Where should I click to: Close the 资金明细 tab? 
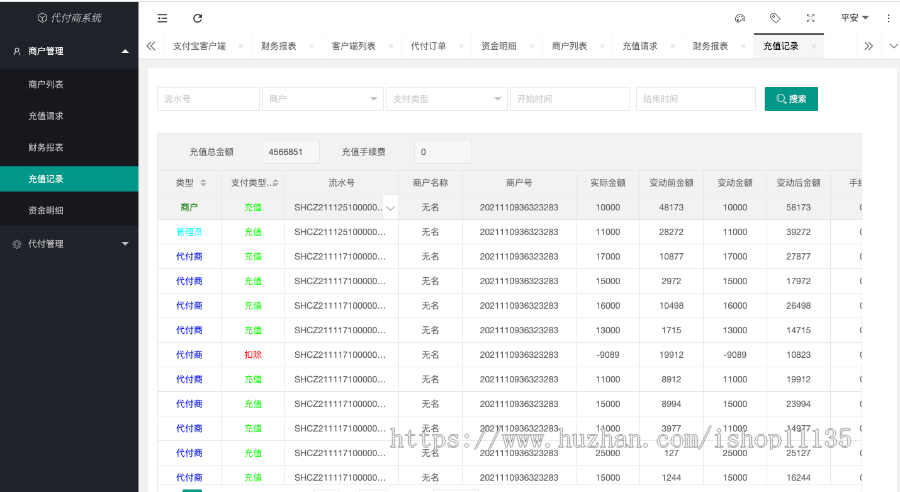(x=532, y=47)
